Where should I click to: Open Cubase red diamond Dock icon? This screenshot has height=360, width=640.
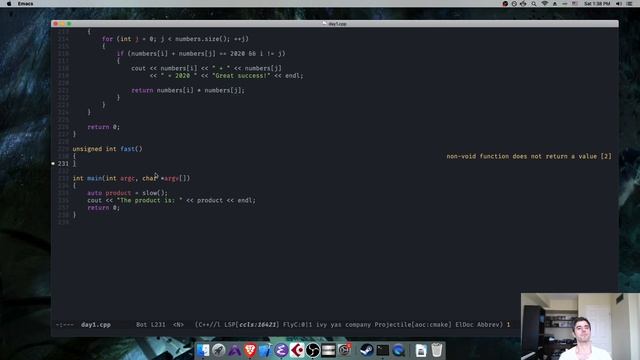(x=297, y=350)
